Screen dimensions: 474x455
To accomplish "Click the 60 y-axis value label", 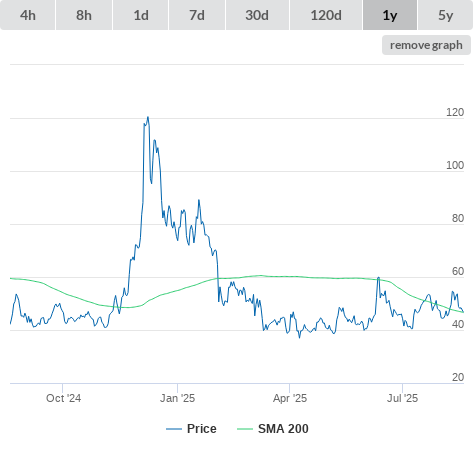I will 458,271.
